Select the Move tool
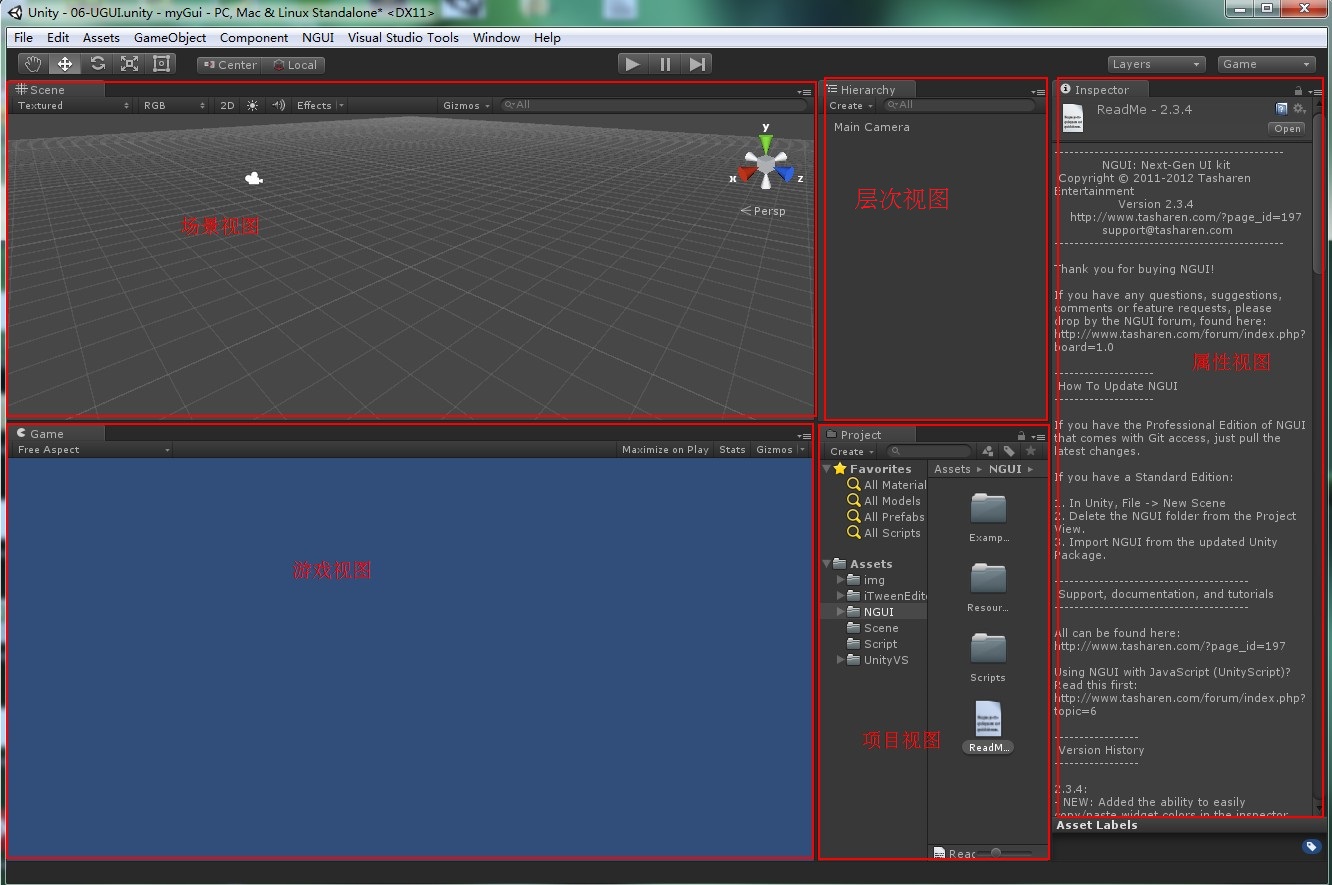 tap(65, 64)
